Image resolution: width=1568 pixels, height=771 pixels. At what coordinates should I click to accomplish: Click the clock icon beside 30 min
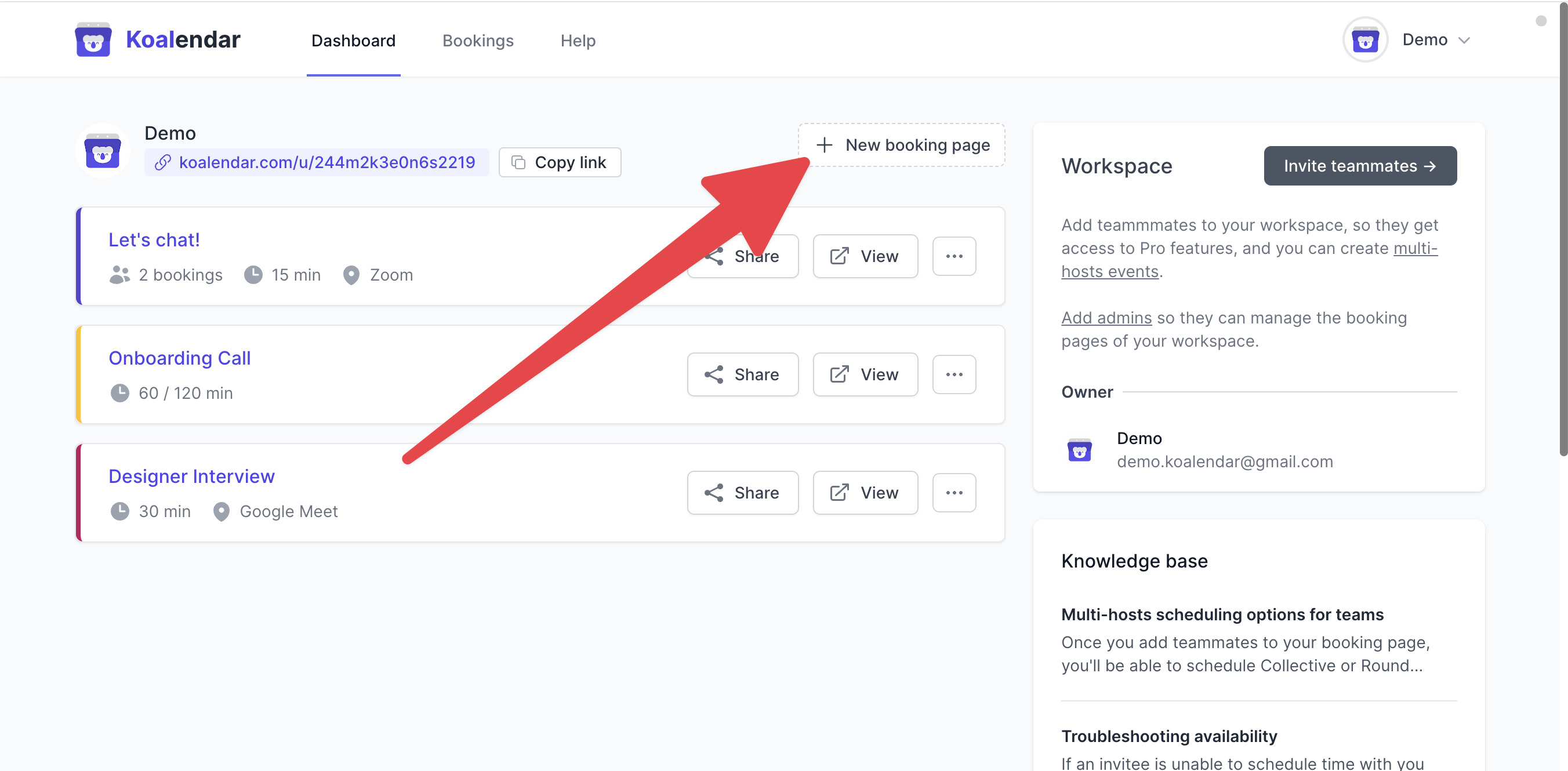[x=119, y=511]
